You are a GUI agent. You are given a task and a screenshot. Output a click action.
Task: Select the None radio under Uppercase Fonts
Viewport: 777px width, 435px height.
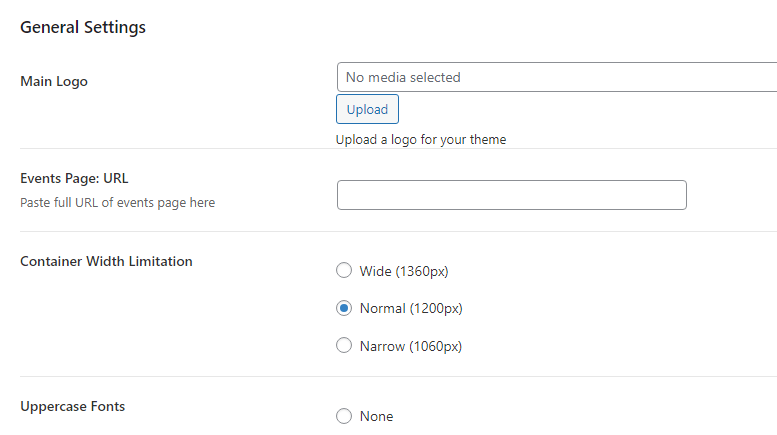click(344, 416)
